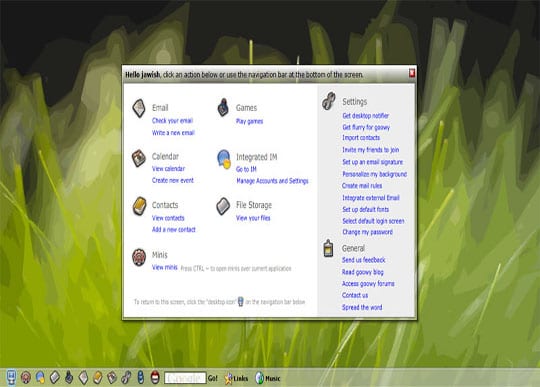Click the File Storage drive icon in panel
Viewport: 540px width, 387px height.
coord(223,206)
